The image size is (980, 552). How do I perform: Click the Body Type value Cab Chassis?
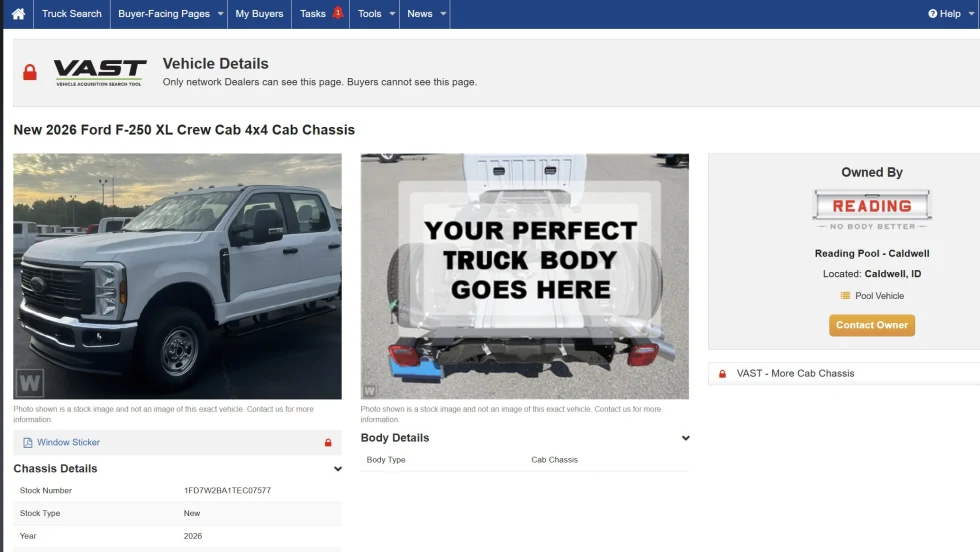[x=554, y=459]
